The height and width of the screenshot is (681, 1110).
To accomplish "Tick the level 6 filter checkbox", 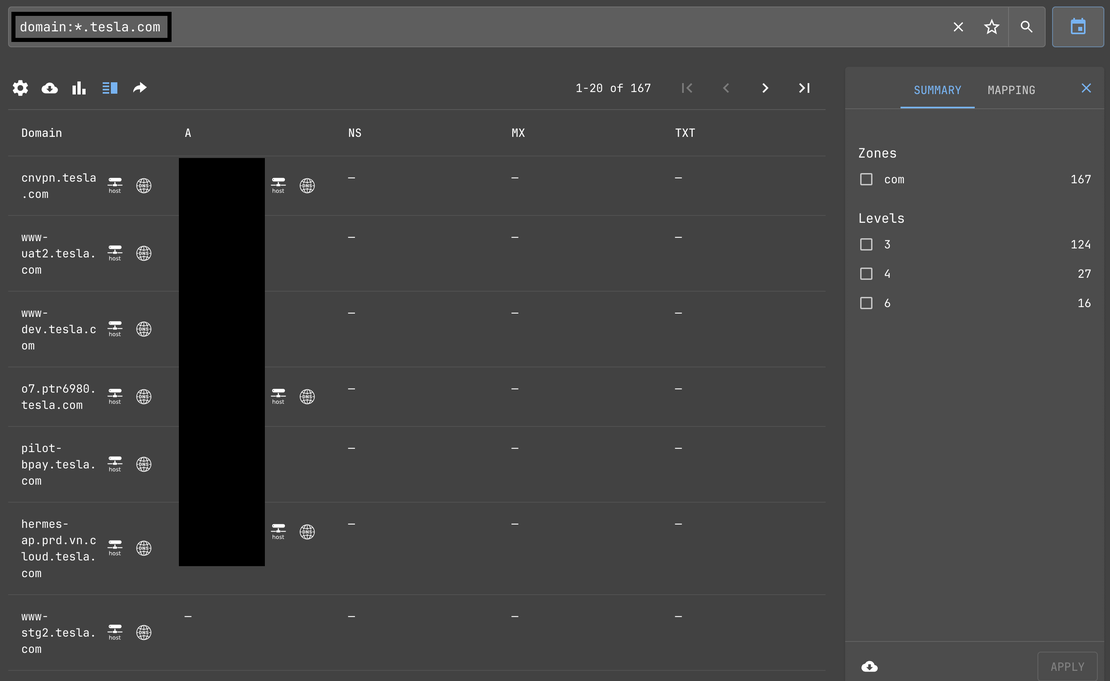I will (x=866, y=303).
